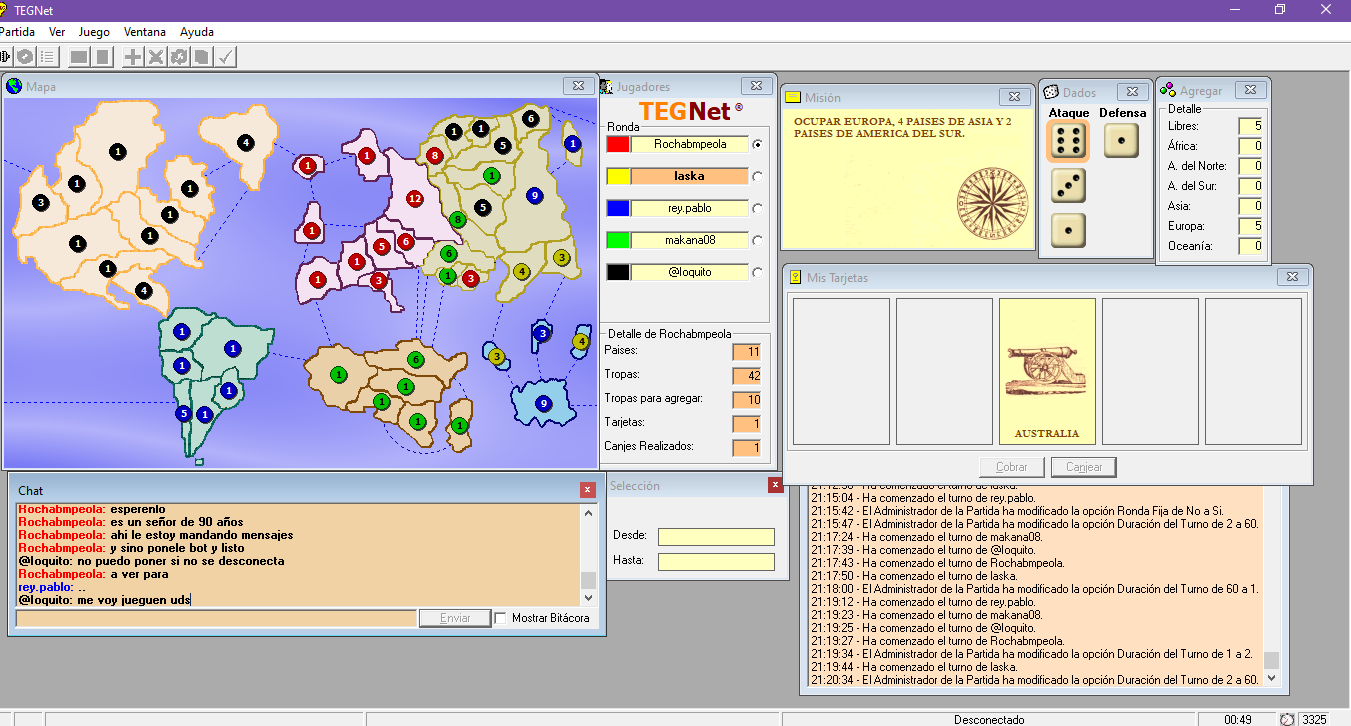
Task: Click the Tropas para agregar value 10
Action: [x=747, y=400]
